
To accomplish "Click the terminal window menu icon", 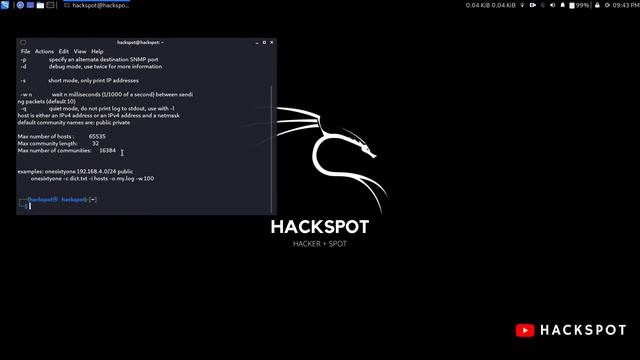I will 23,42.
